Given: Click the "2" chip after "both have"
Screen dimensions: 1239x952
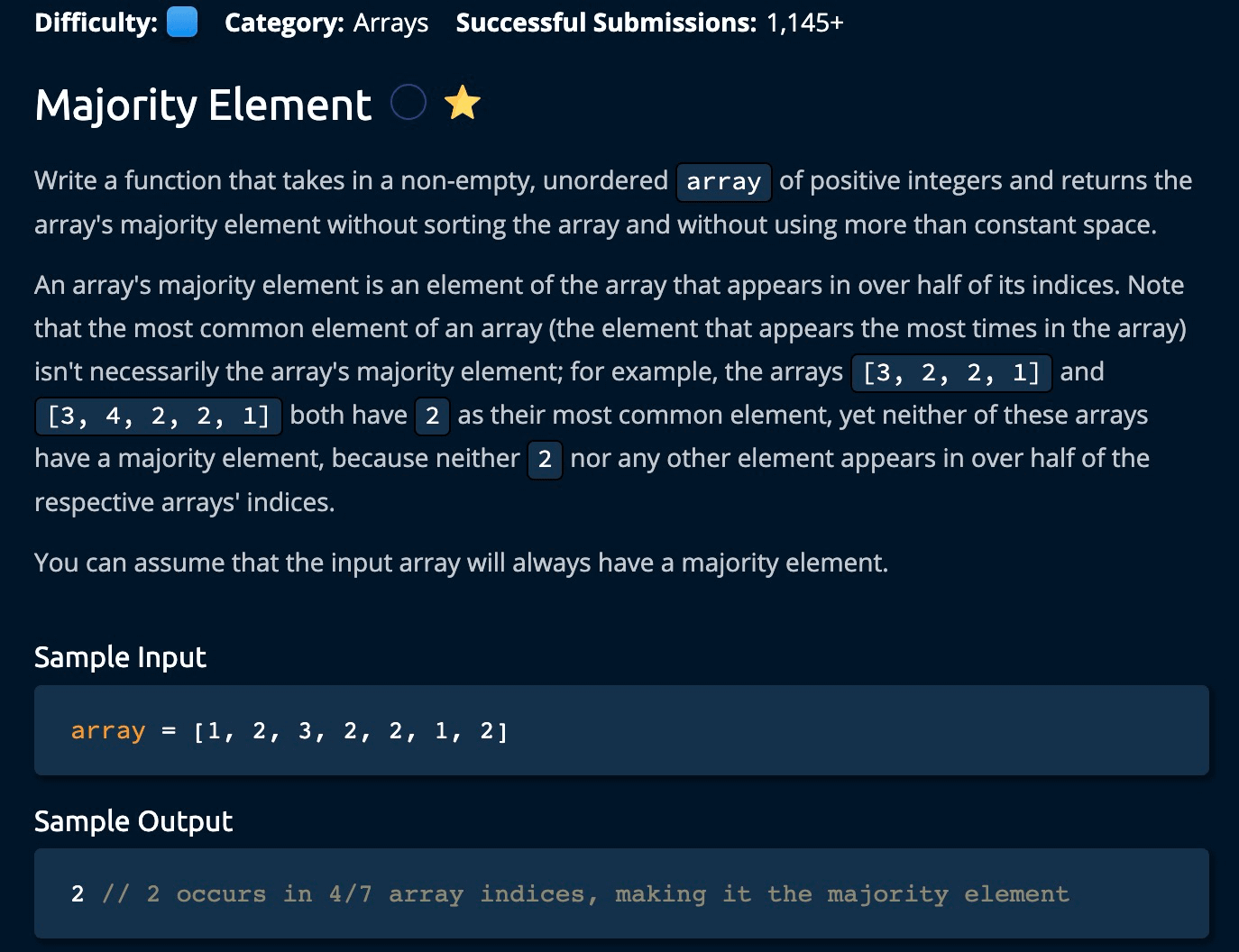Looking at the screenshot, I should point(432,416).
